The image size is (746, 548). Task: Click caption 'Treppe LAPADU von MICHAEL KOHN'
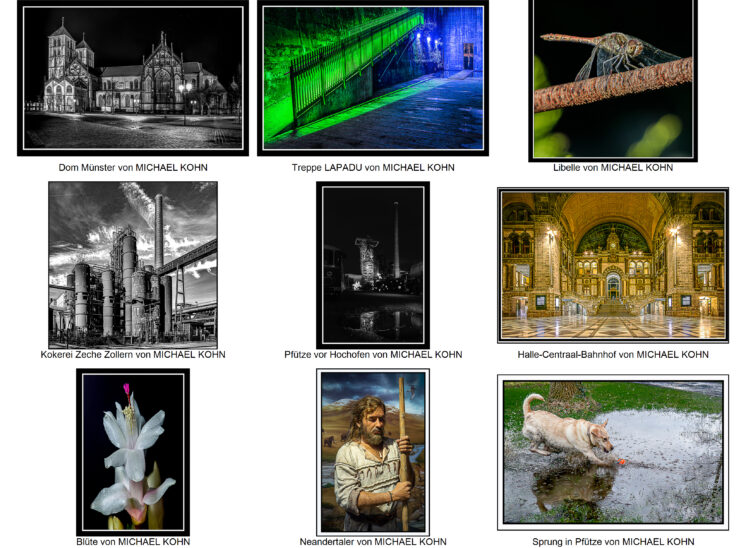coord(373,167)
